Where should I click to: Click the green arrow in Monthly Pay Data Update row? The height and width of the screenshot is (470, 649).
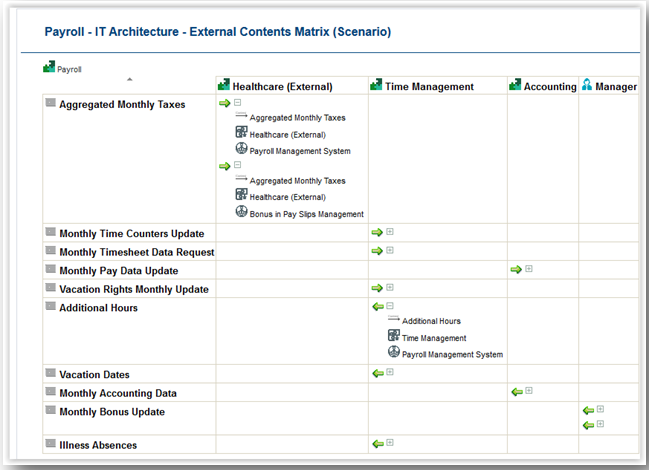coord(515,269)
